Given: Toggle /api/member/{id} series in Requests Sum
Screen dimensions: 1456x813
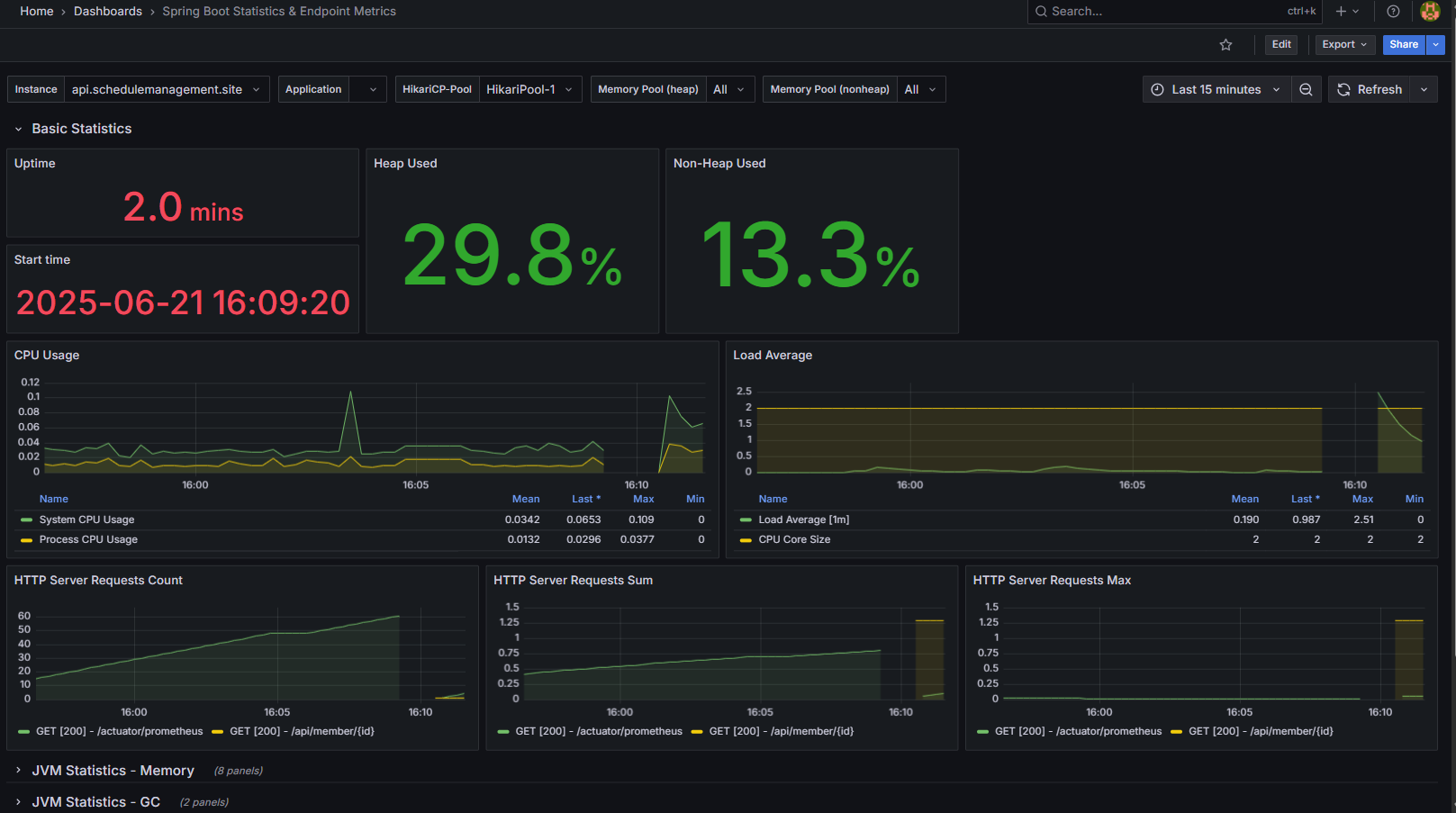Looking at the screenshot, I should pos(782,731).
